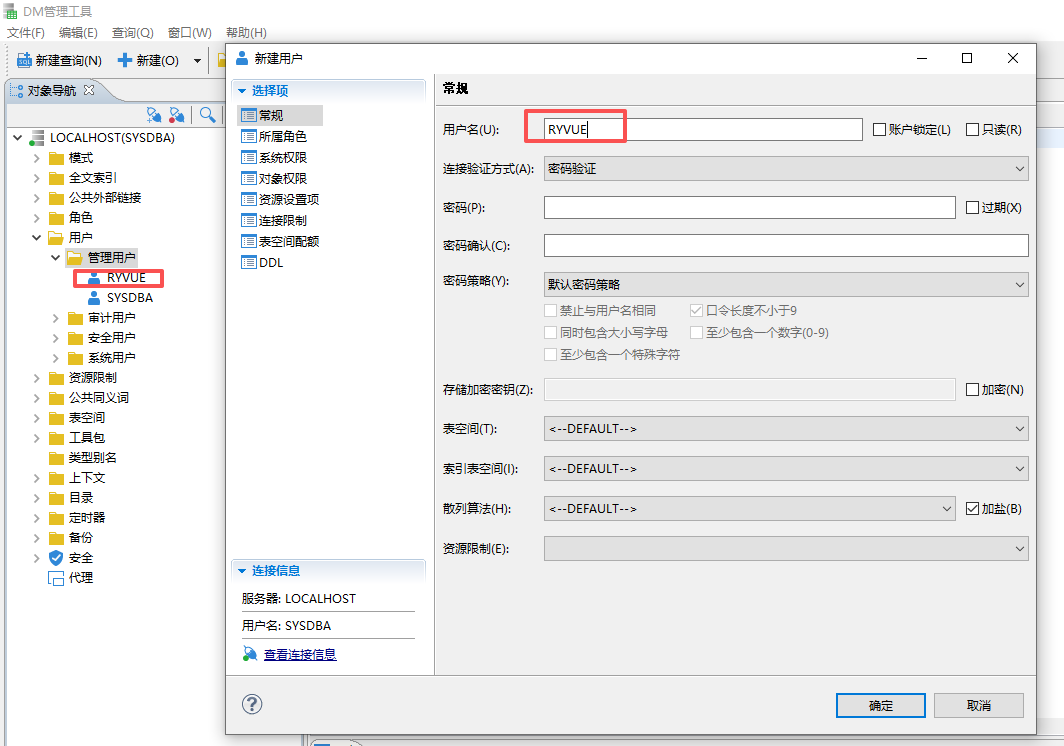Click into the 用户名(U) field
This screenshot has width=1064, height=746.
click(703, 130)
